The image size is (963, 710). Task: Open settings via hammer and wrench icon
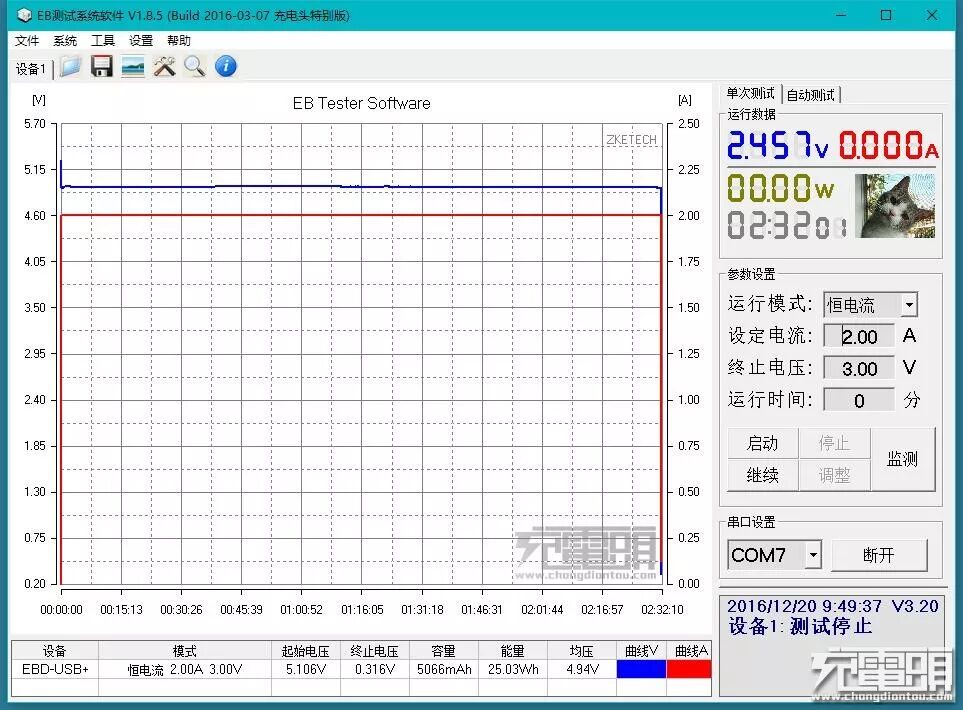[164, 66]
